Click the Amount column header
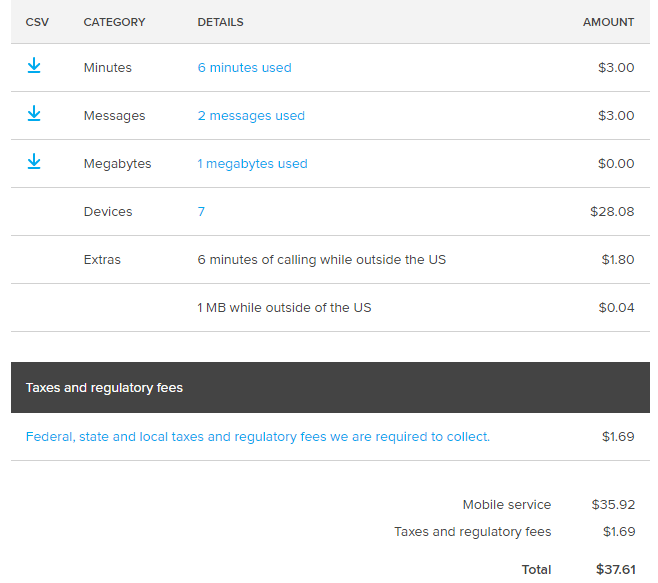This screenshot has width=658, height=583. [x=608, y=22]
